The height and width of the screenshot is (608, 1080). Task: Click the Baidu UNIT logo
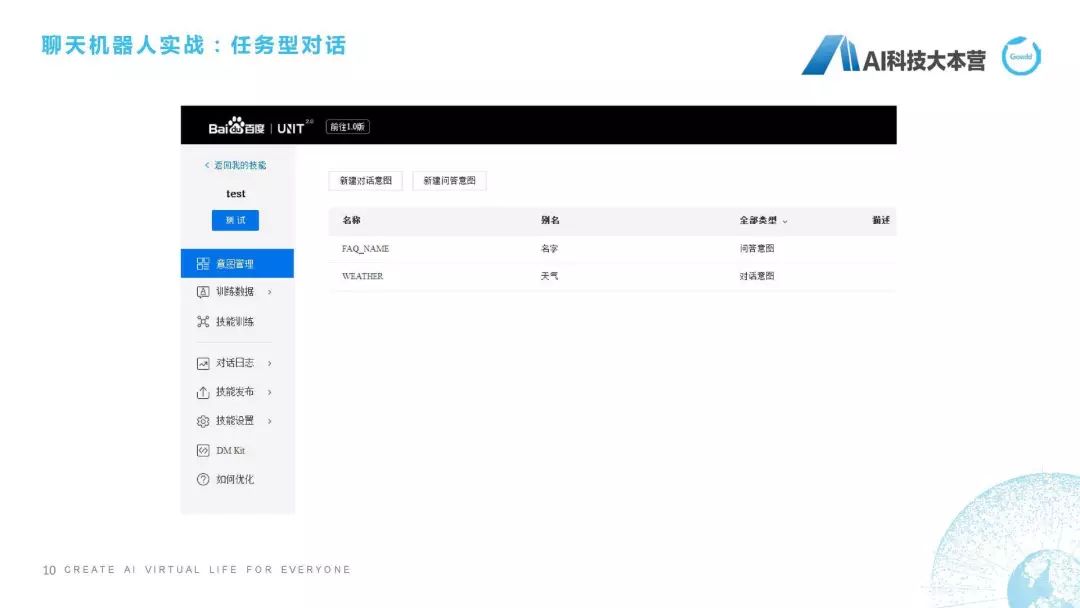pos(260,126)
